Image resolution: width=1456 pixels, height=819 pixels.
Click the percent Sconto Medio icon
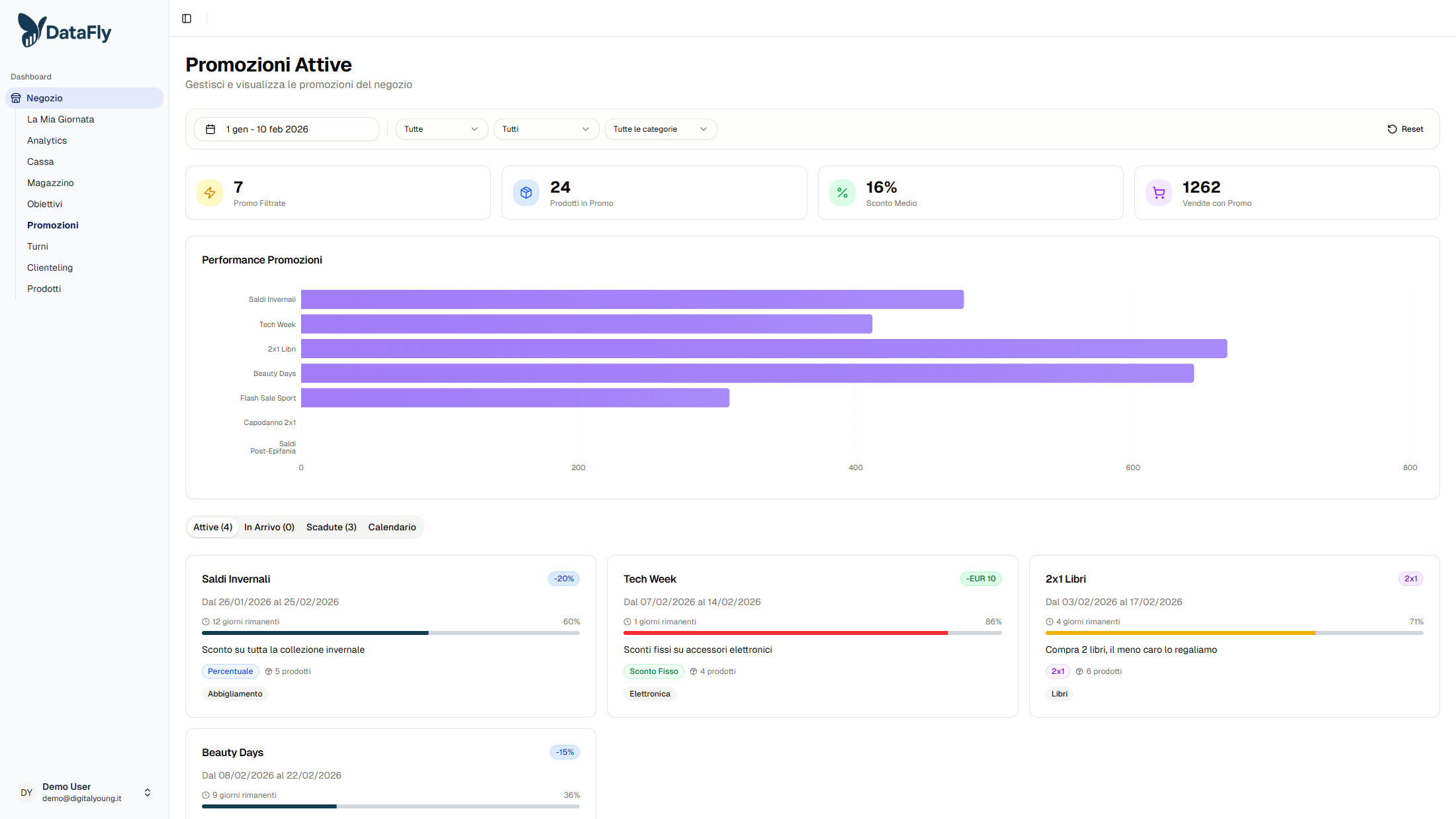[x=842, y=193]
